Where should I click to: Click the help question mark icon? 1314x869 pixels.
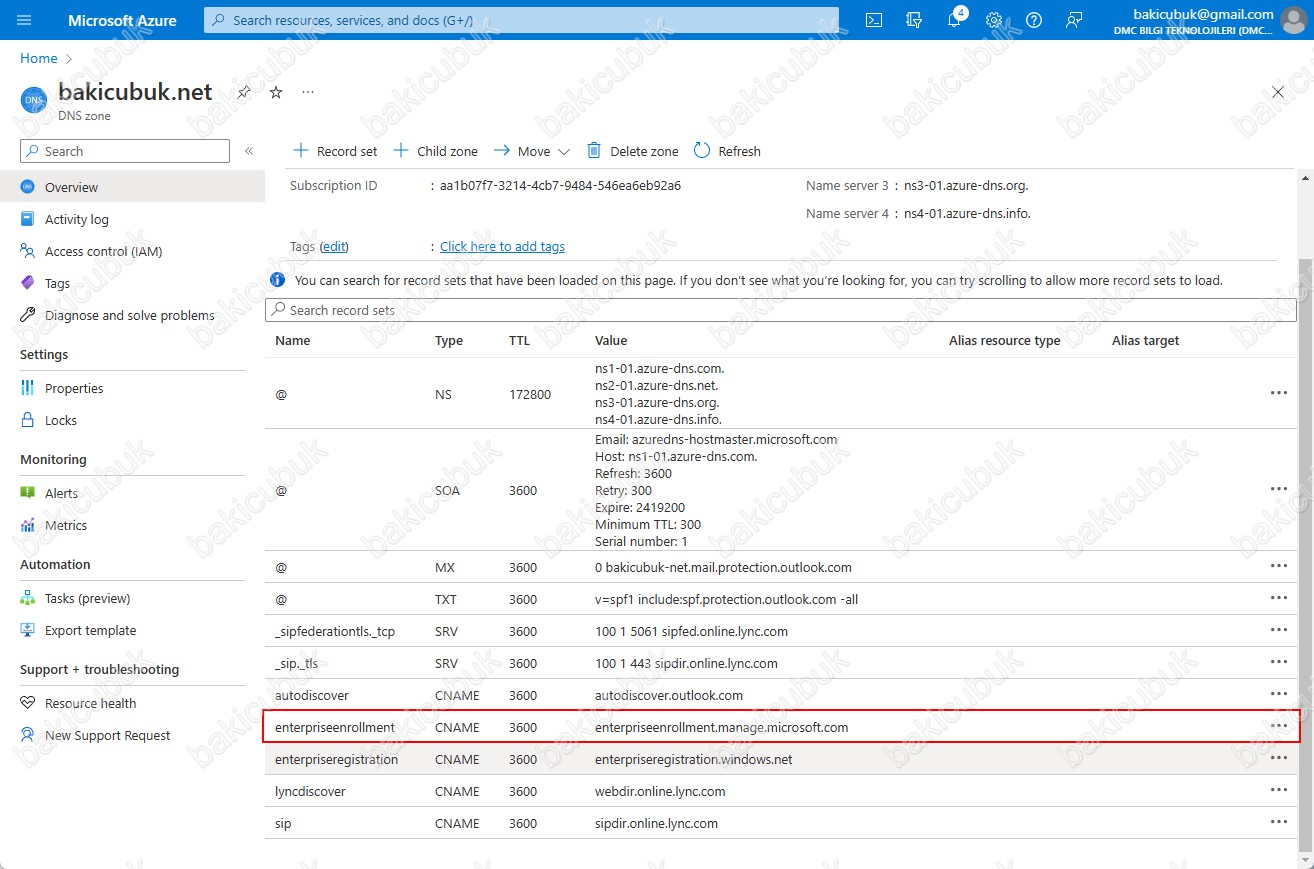click(x=1034, y=20)
